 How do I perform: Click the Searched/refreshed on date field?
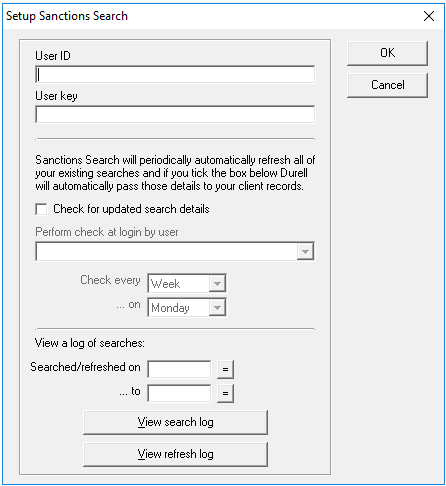click(x=179, y=369)
